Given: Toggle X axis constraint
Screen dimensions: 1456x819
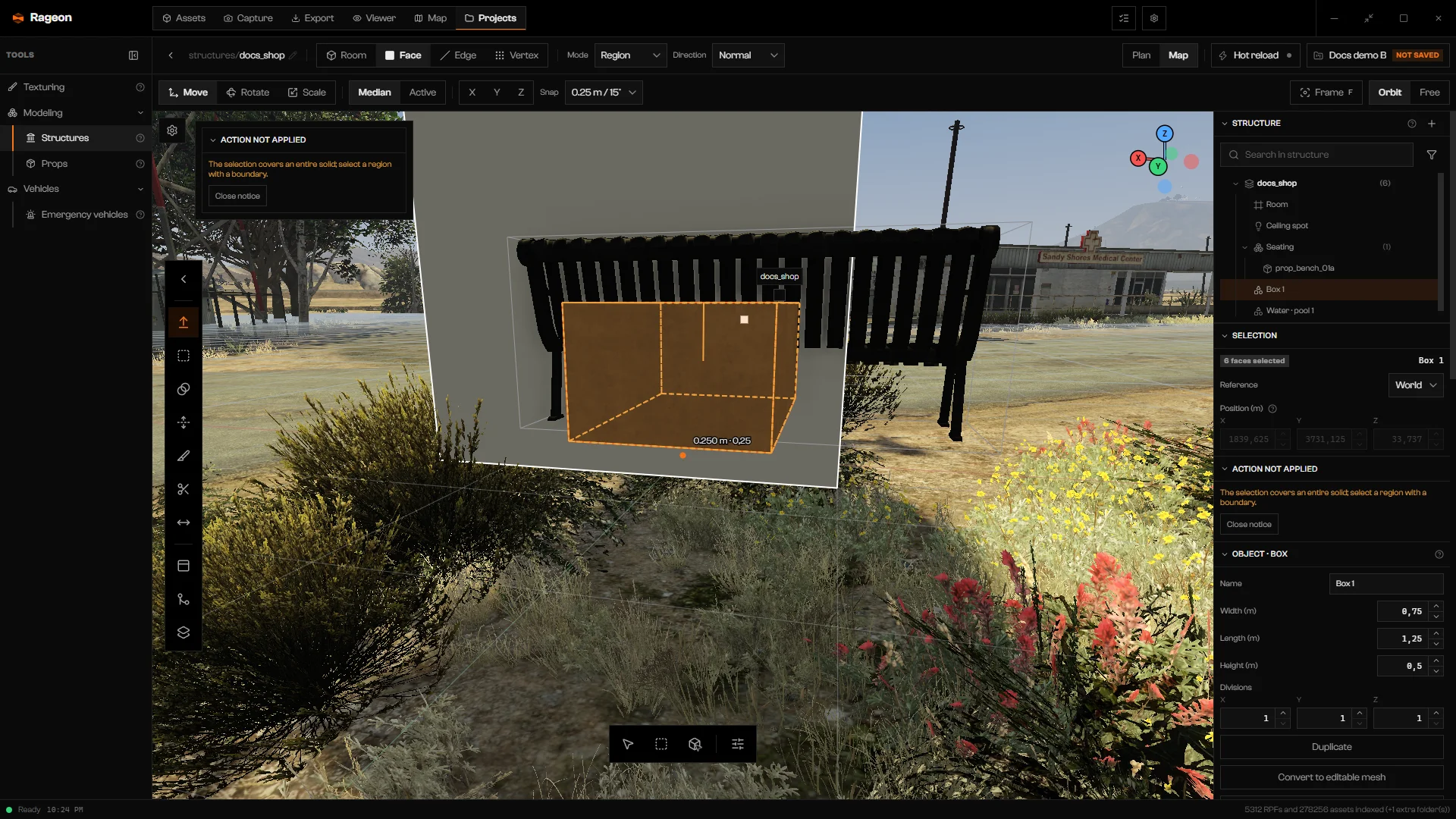Looking at the screenshot, I should click(472, 93).
